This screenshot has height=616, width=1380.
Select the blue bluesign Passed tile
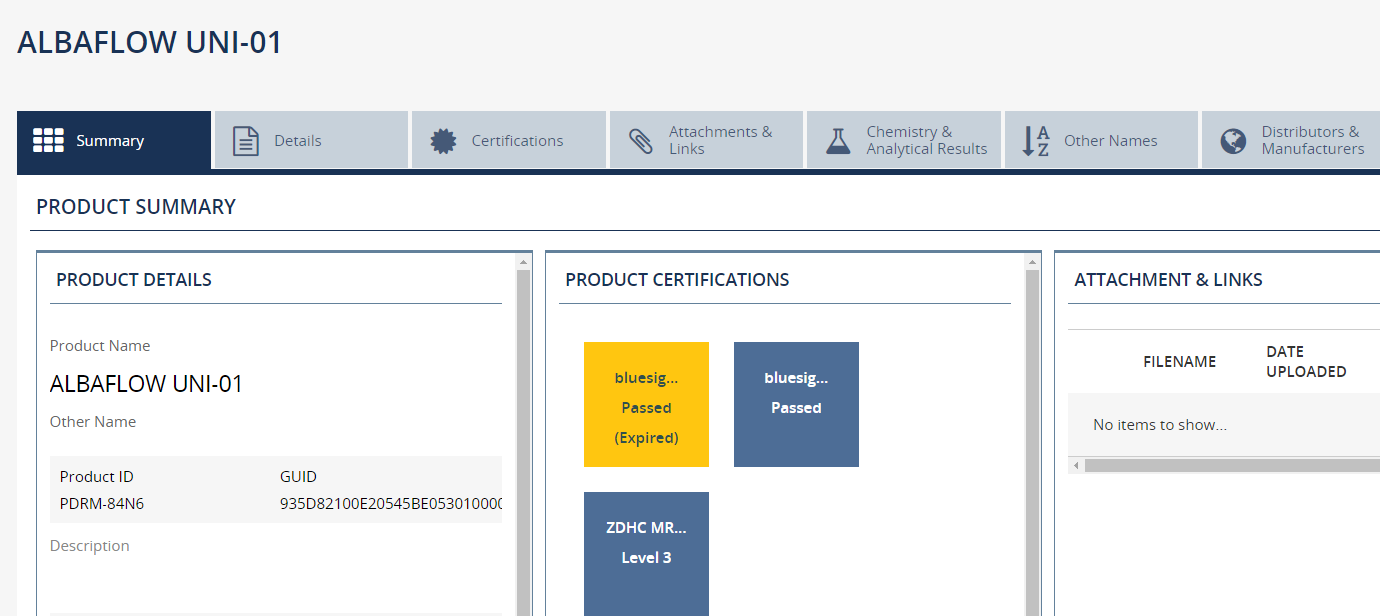(796, 404)
